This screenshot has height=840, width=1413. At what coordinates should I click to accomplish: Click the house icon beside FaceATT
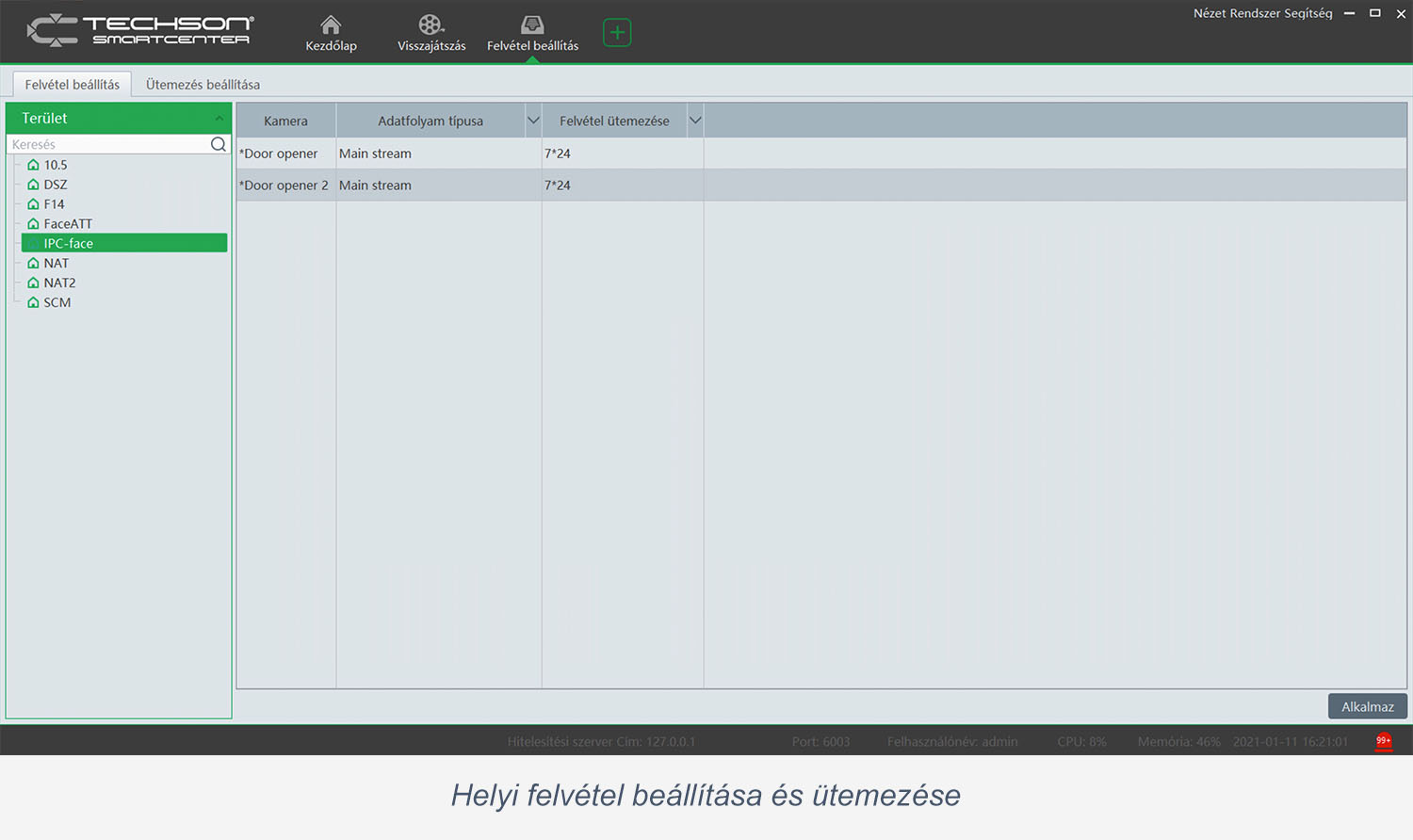click(34, 224)
